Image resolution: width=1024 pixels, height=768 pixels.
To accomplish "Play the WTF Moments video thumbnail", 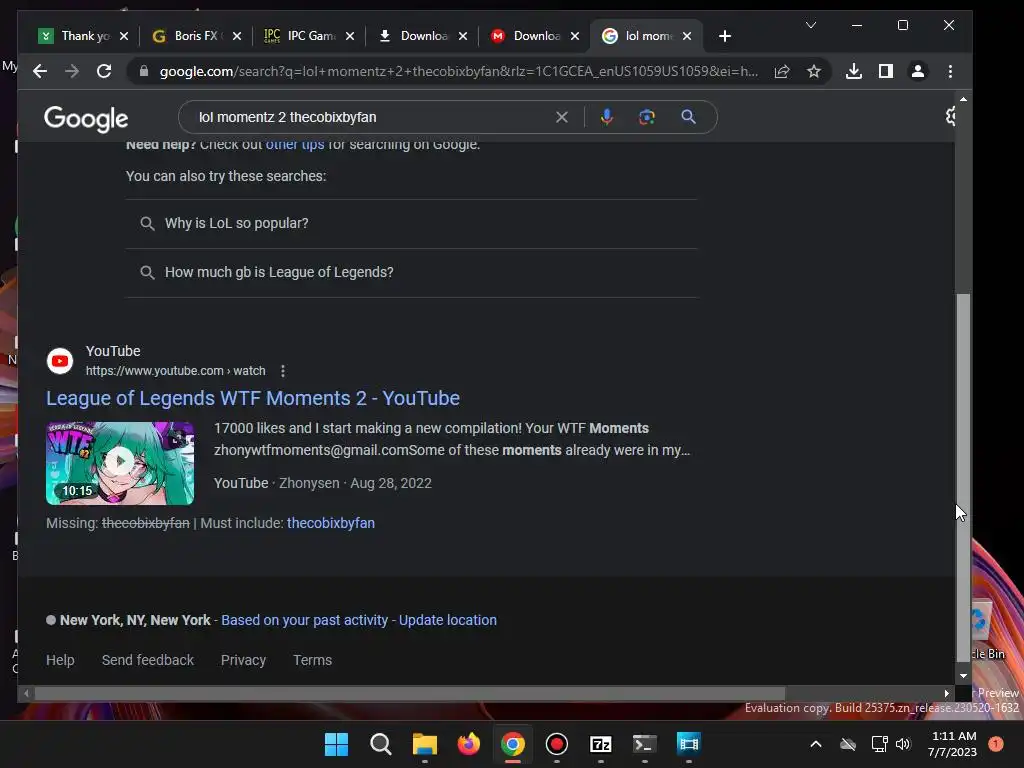I will [120, 463].
